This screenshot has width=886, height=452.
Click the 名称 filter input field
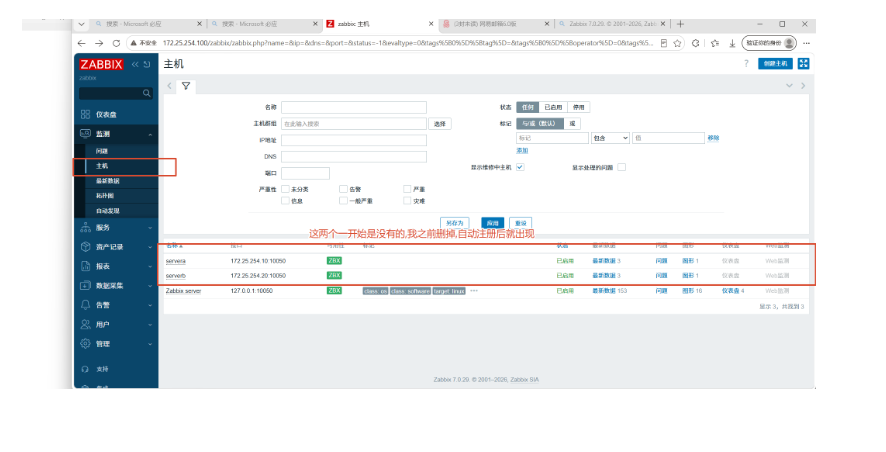354,107
